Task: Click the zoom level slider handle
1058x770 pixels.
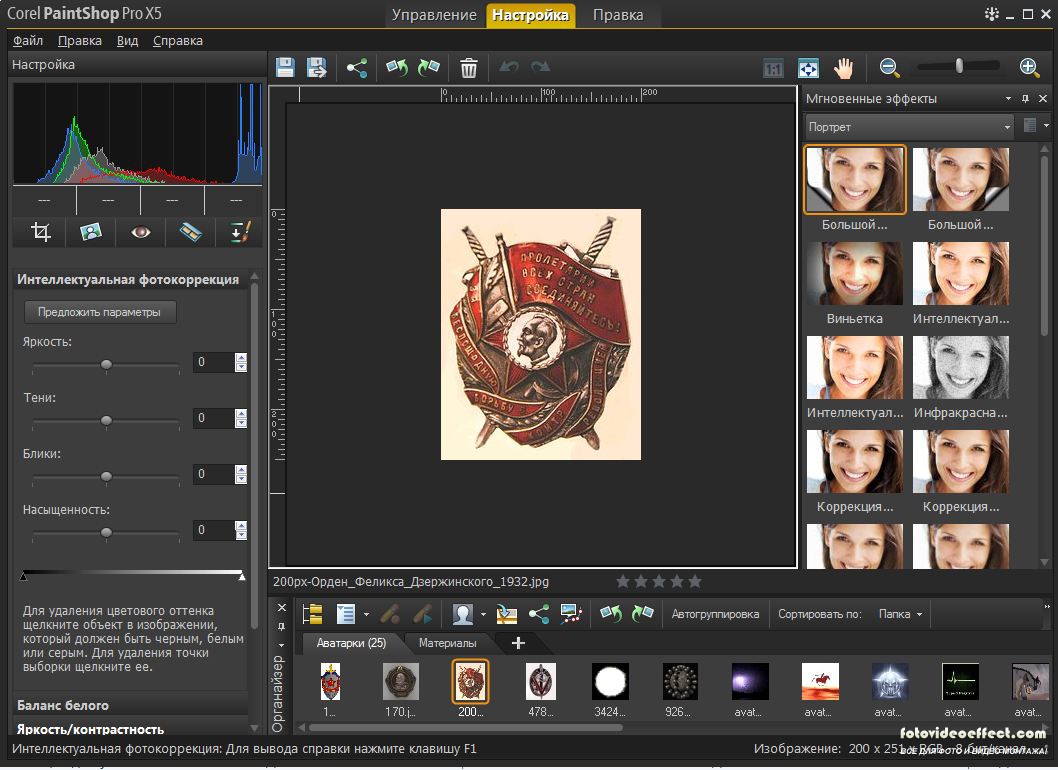Action: (959, 66)
